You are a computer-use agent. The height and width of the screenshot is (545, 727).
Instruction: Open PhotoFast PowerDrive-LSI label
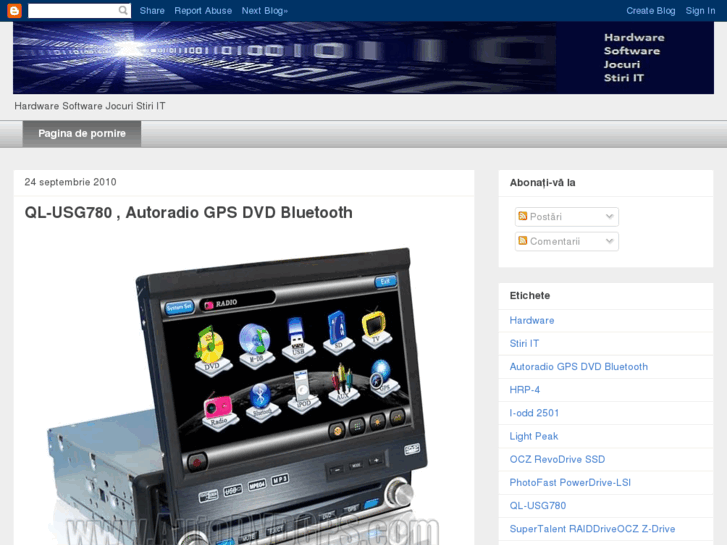click(570, 483)
